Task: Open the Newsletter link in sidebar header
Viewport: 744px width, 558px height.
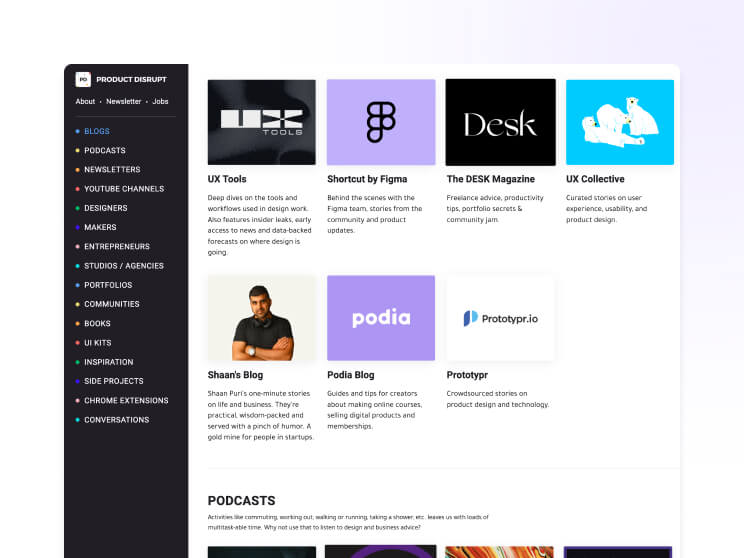Action: click(124, 101)
